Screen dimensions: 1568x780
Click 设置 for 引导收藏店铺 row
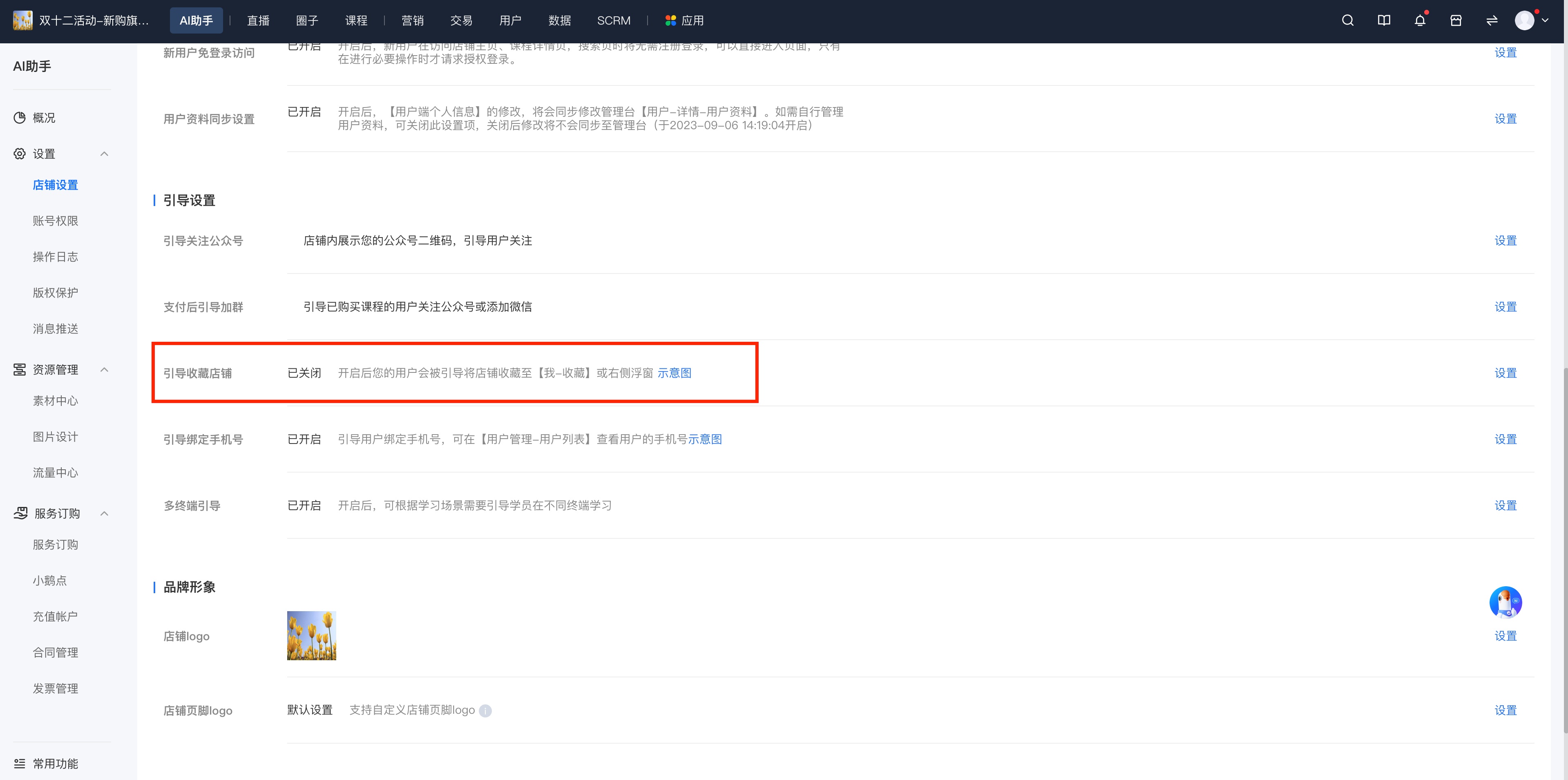pos(1505,373)
